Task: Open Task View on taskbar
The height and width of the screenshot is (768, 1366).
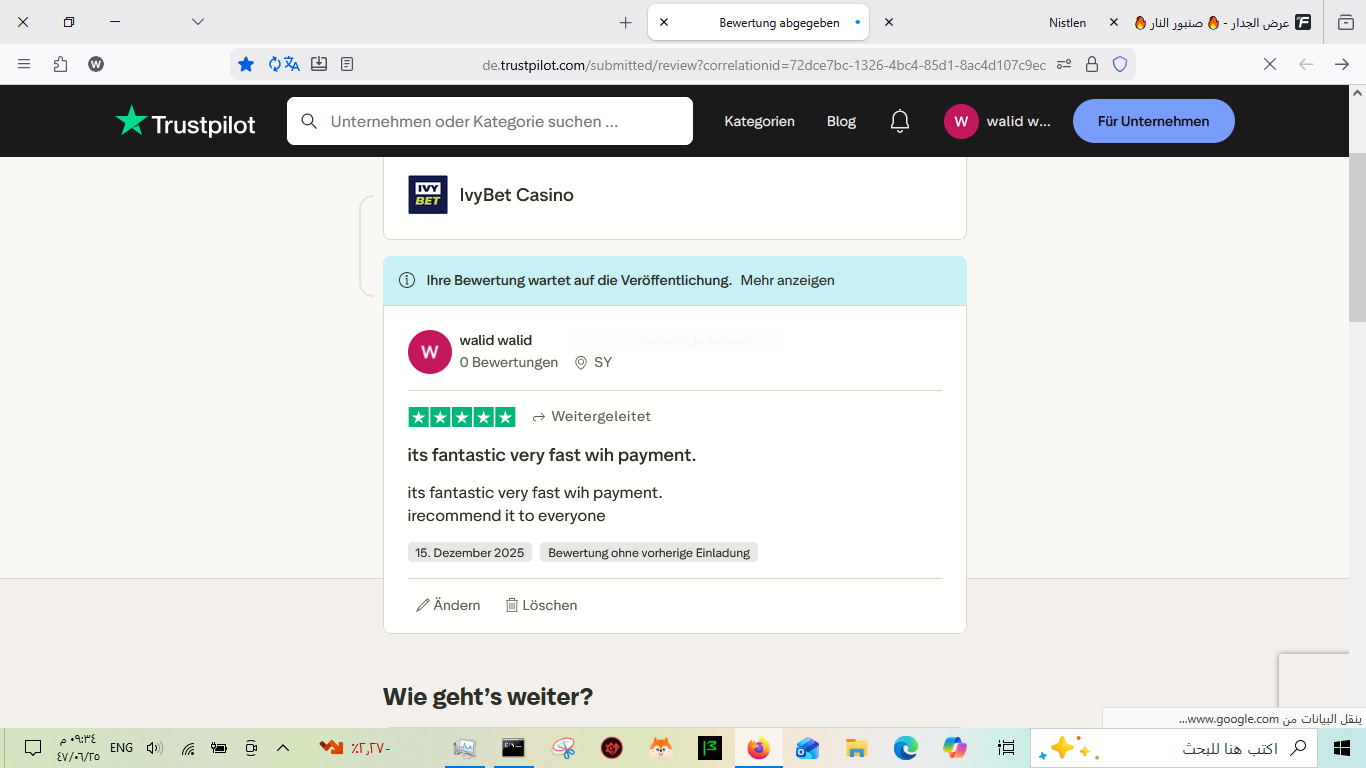Action: [1006, 748]
